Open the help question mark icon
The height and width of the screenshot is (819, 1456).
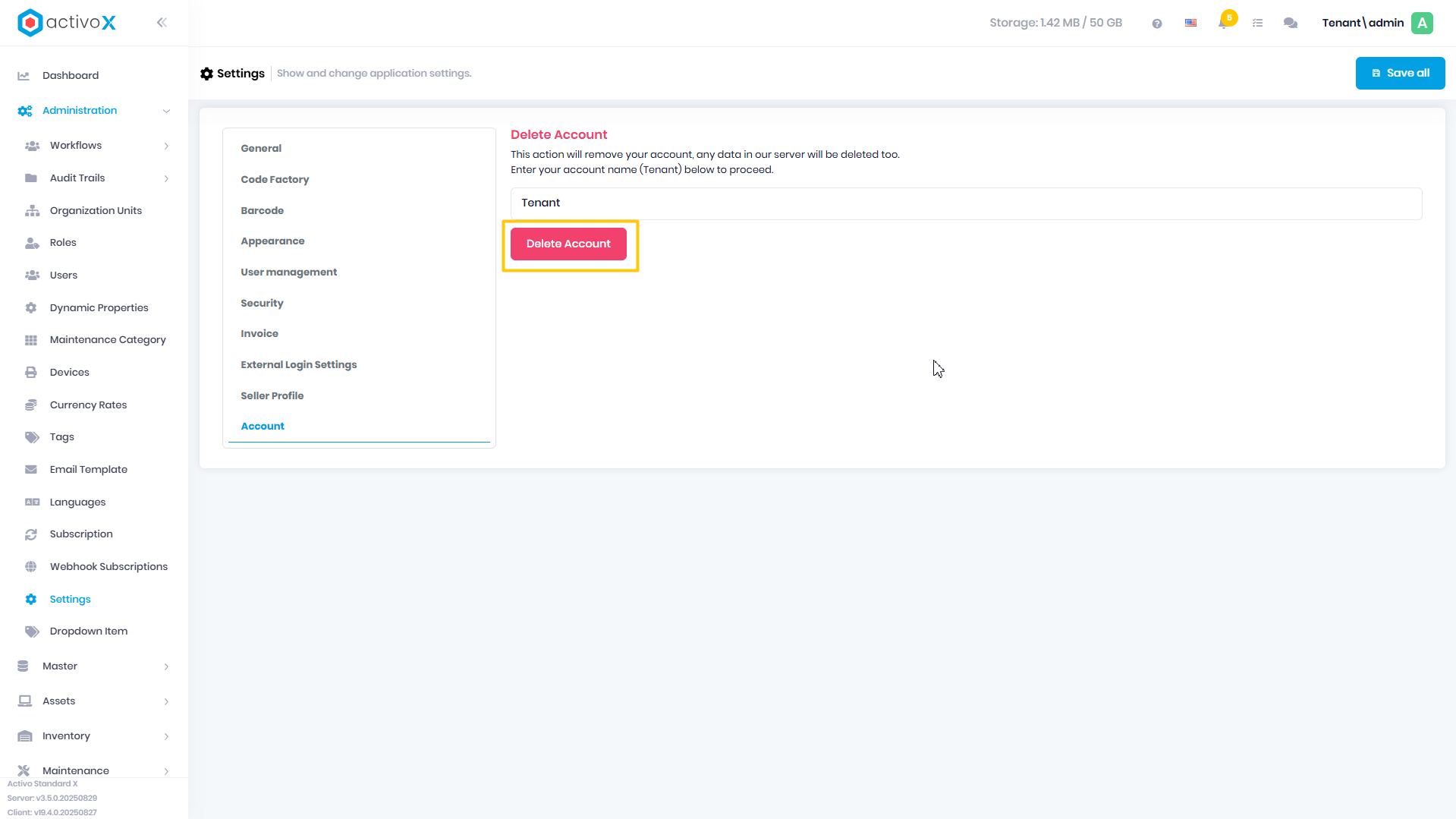point(1157,24)
